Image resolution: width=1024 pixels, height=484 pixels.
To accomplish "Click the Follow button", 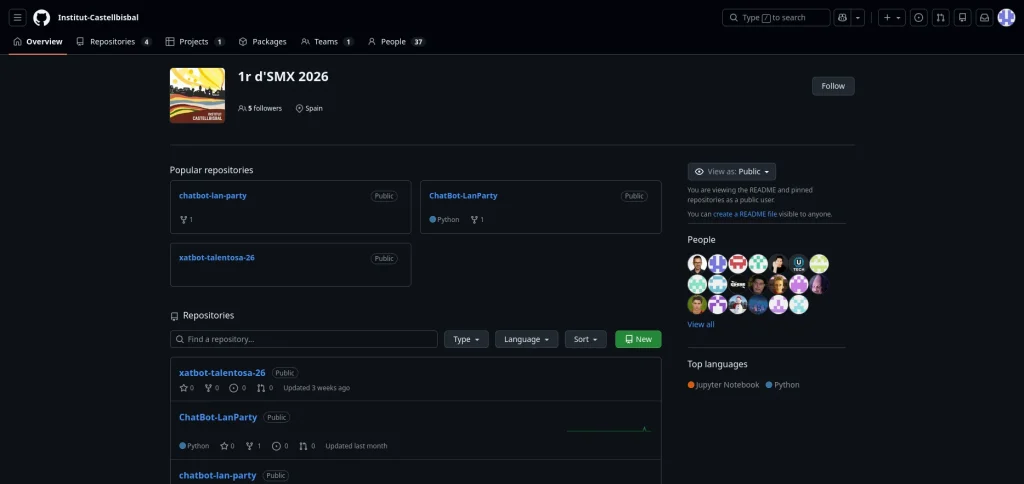I will coord(833,86).
